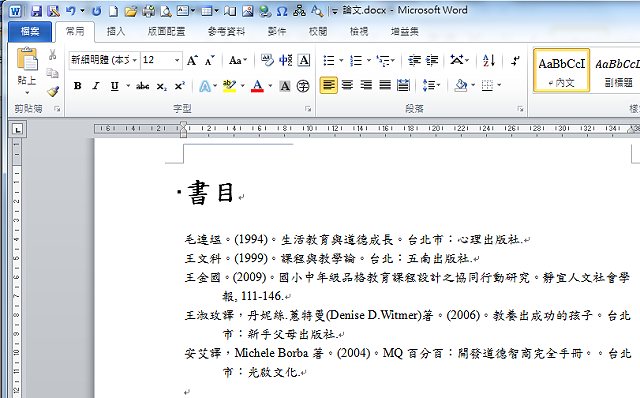Click the 檔案 file button
Viewport: 640px width, 398px height.
point(30,31)
